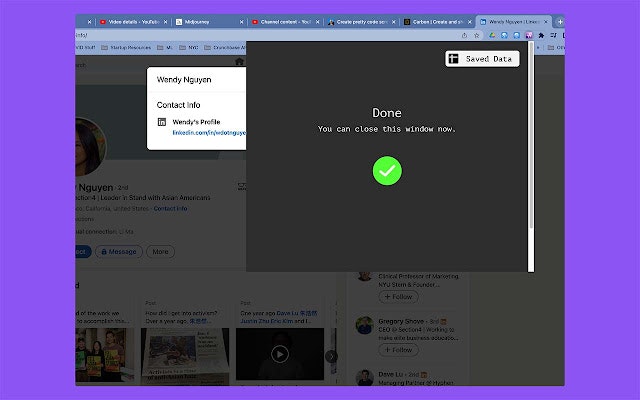Open the purple extension icon in toolbar
Screen dimensions: 640x400
tap(529, 36)
